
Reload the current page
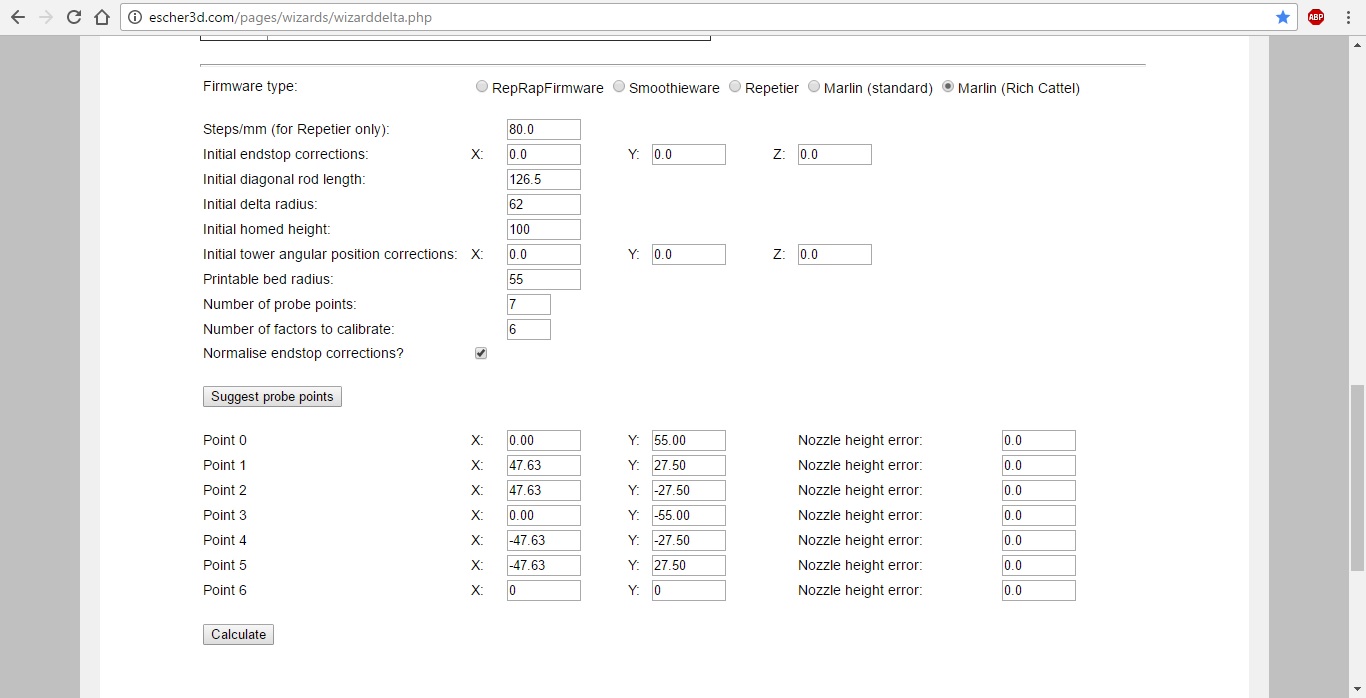(x=73, y=17)
